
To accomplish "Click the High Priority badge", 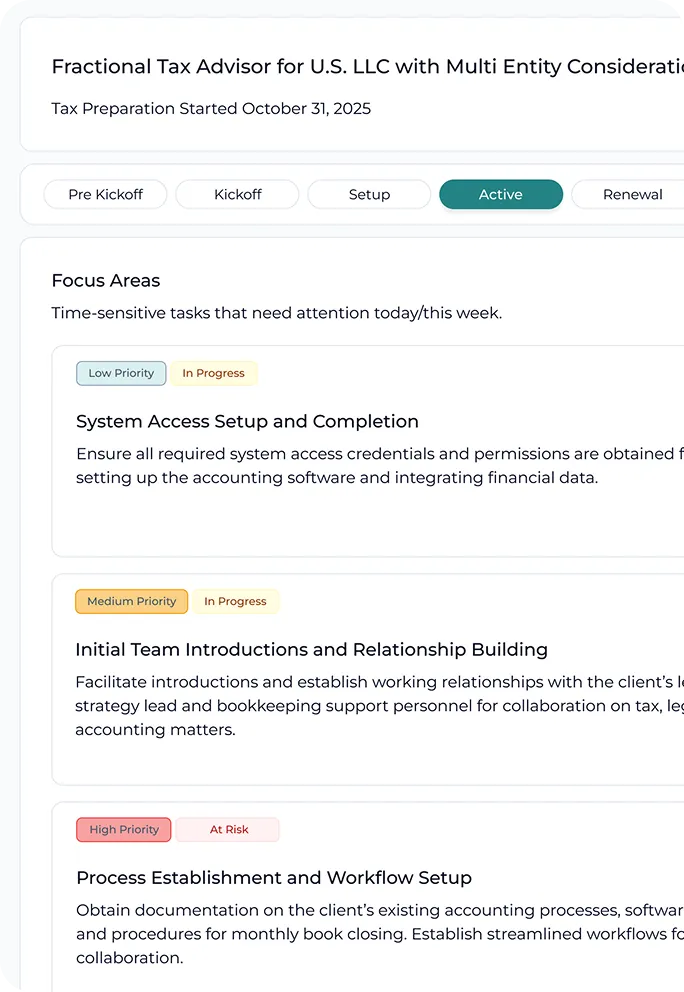I will [x=124, y=829].
